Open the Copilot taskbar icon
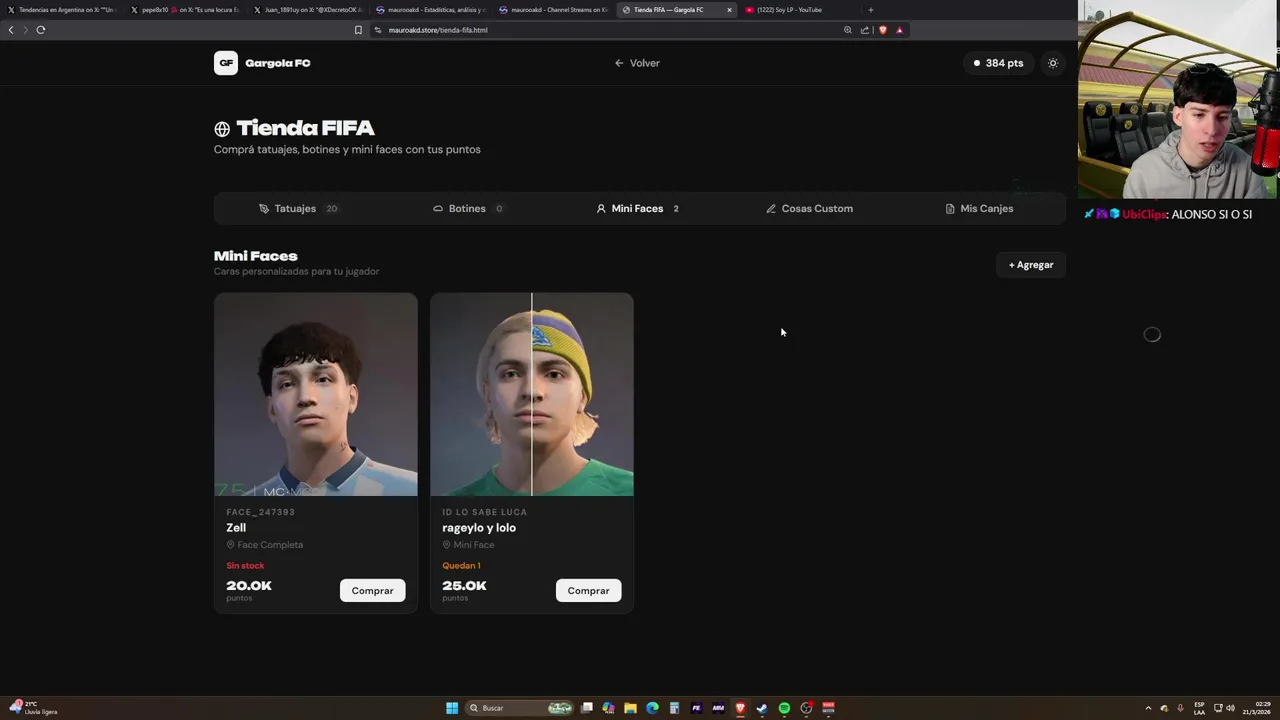 click(608, 708)
